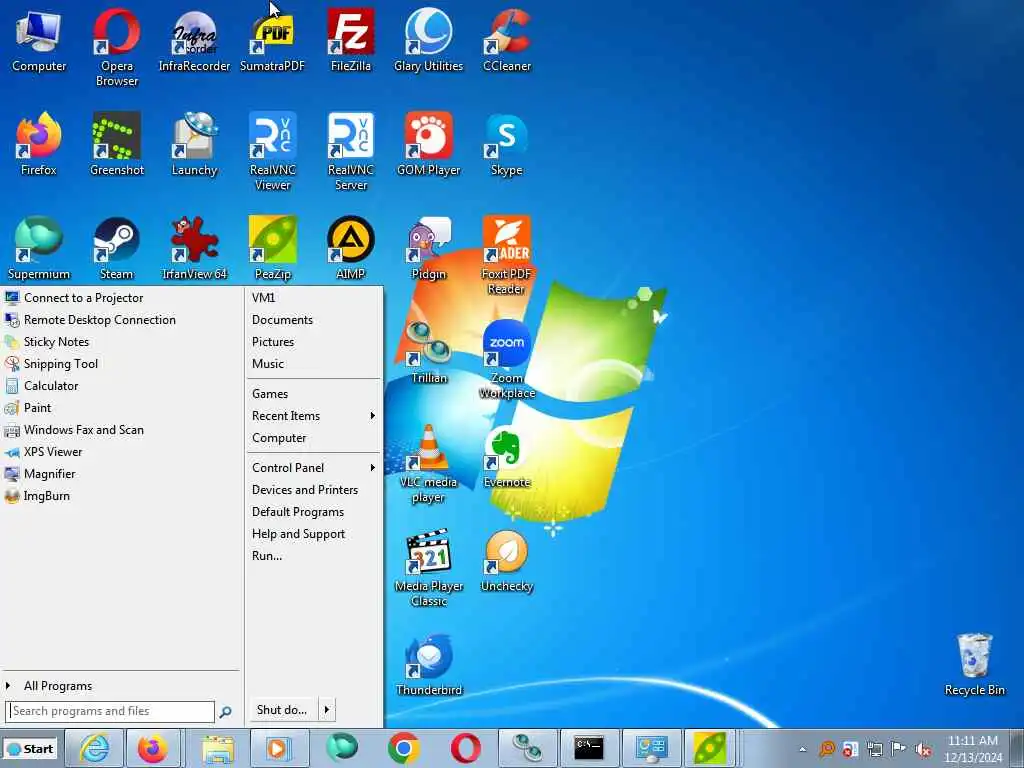Open Devices and Printers

305,490
